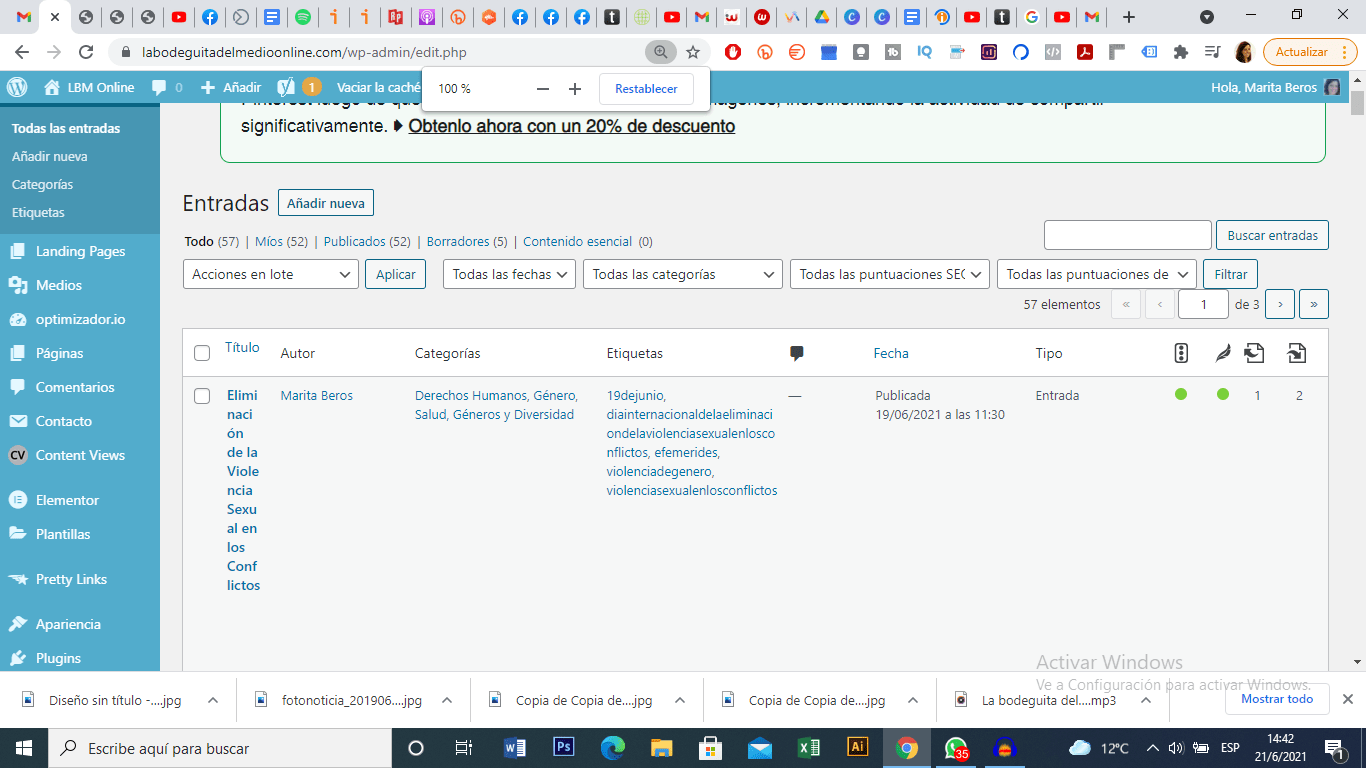This screenshot has height=768, width=1366.
Task: Expand options for La bodeguita mp3 download
Action: click(1147, 700)
